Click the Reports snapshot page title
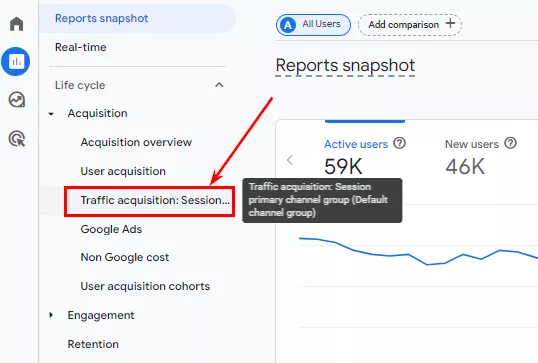This screenshot has width=538, height=363. 345,66
